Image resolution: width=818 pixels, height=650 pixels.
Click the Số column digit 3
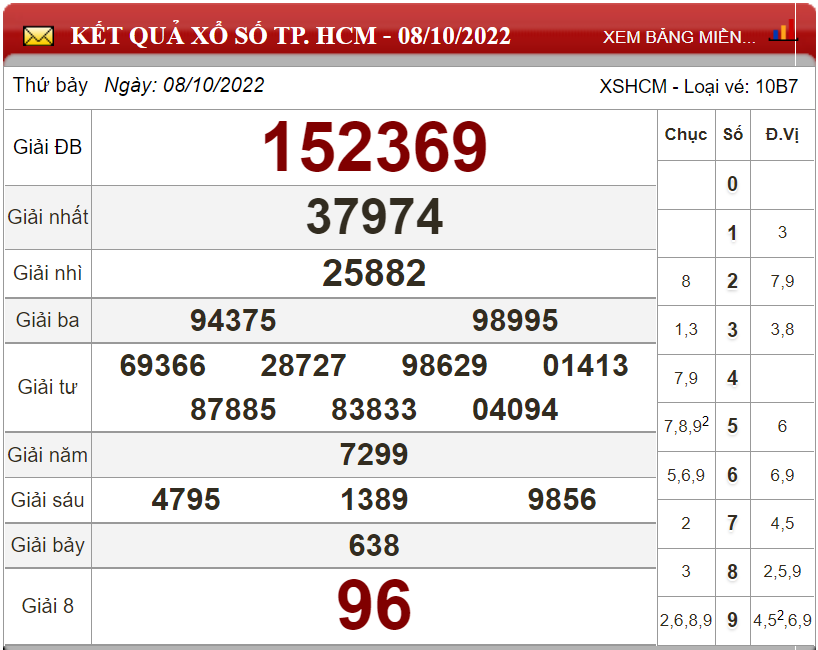click(x=732, y=330)
